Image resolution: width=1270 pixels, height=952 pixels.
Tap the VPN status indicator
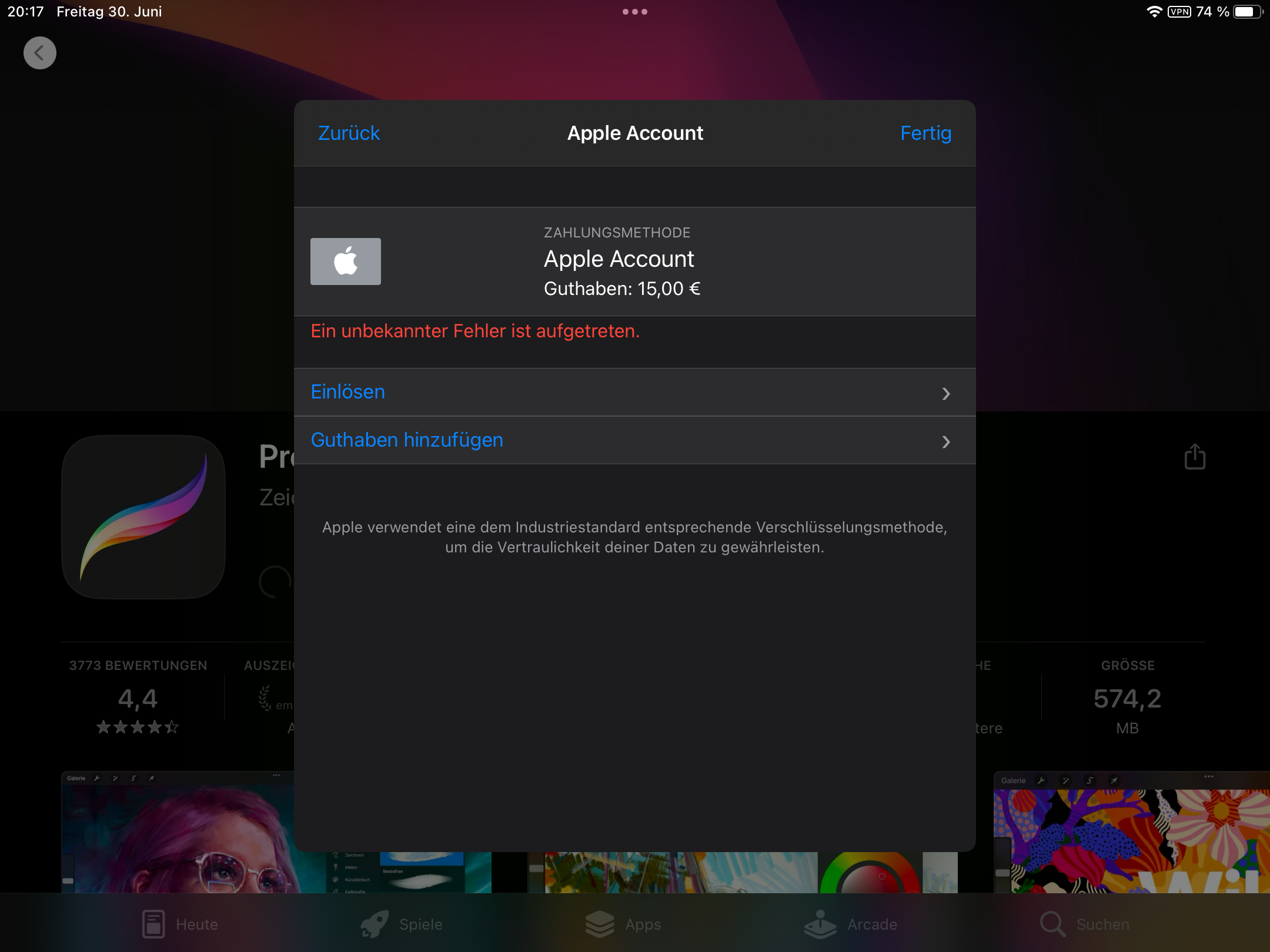[x=1179, y=12]
